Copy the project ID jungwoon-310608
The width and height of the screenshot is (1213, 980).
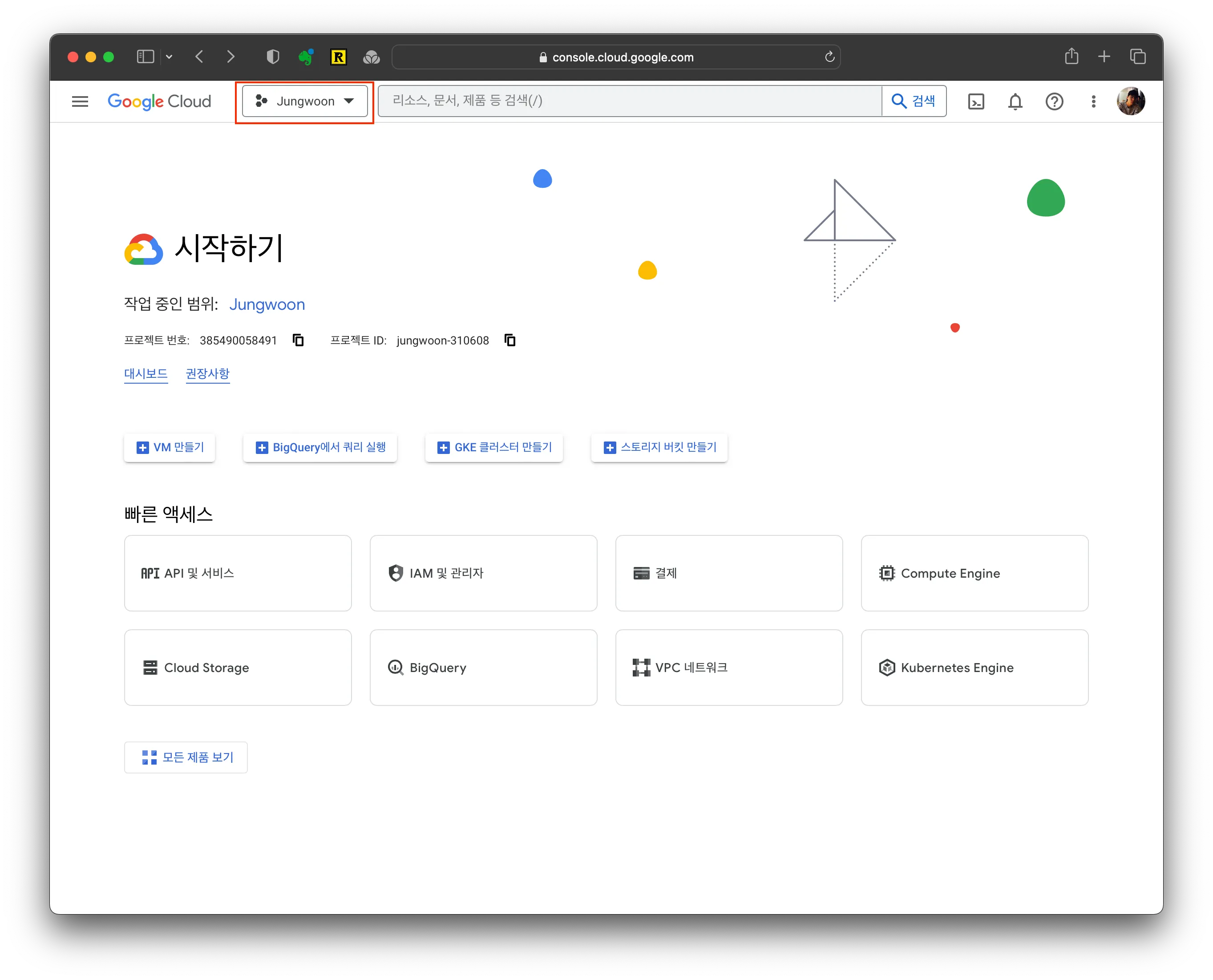[509, 340]
